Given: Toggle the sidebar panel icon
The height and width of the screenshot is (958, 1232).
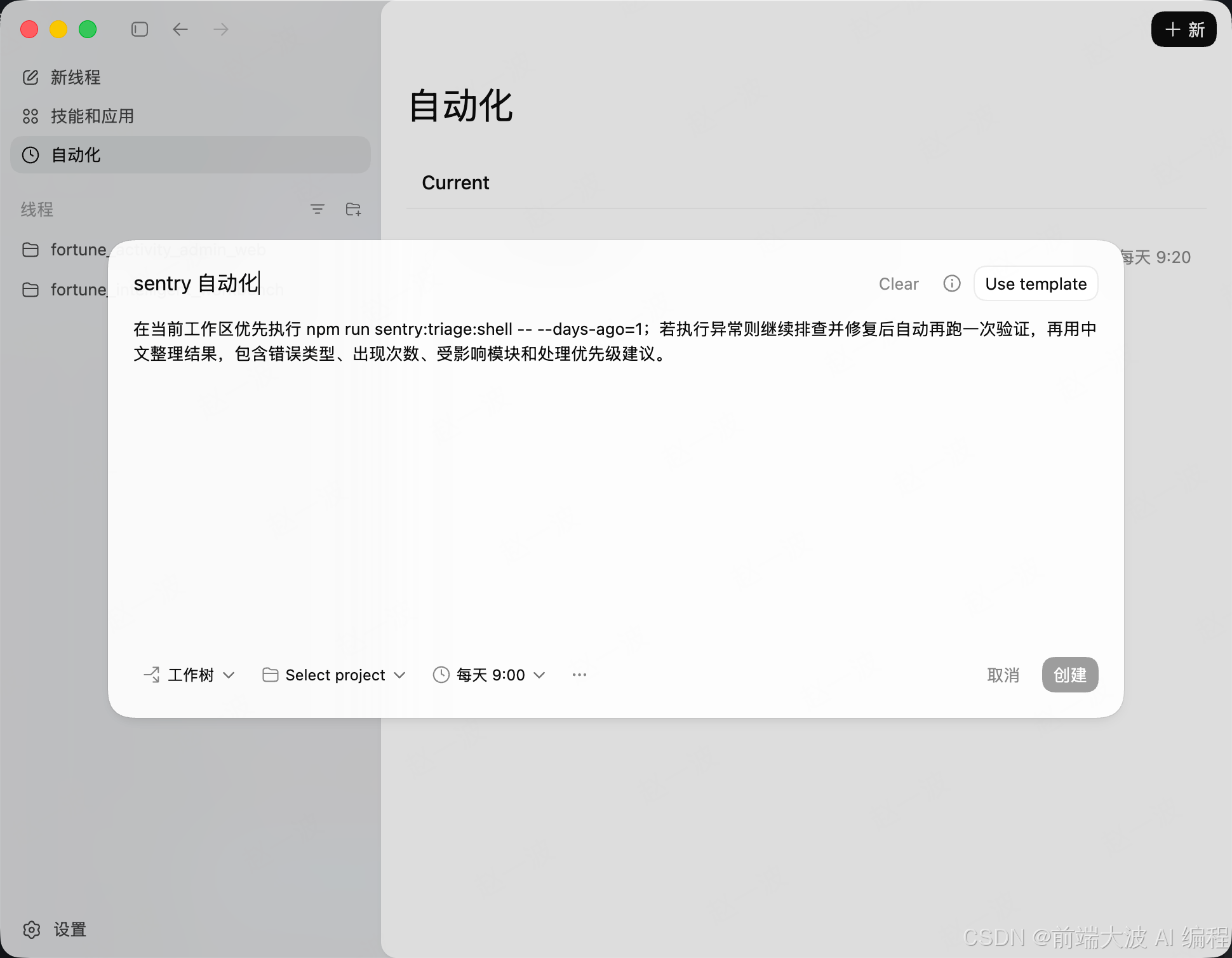Looking at the screenshot, I should pyautogui.click(x=140, y=29).
